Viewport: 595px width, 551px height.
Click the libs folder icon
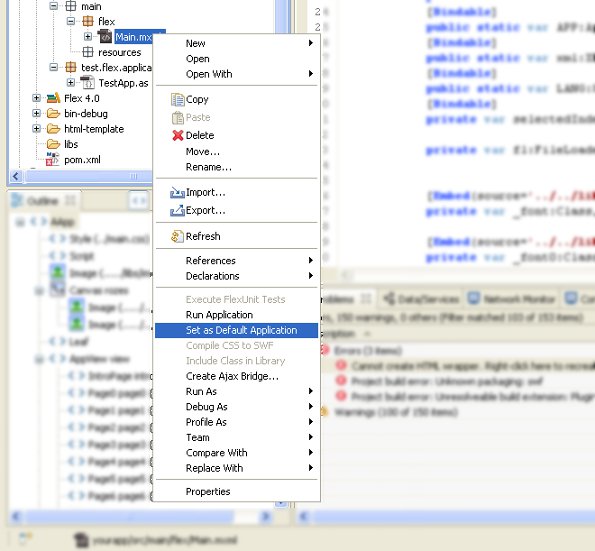point(54,144)
